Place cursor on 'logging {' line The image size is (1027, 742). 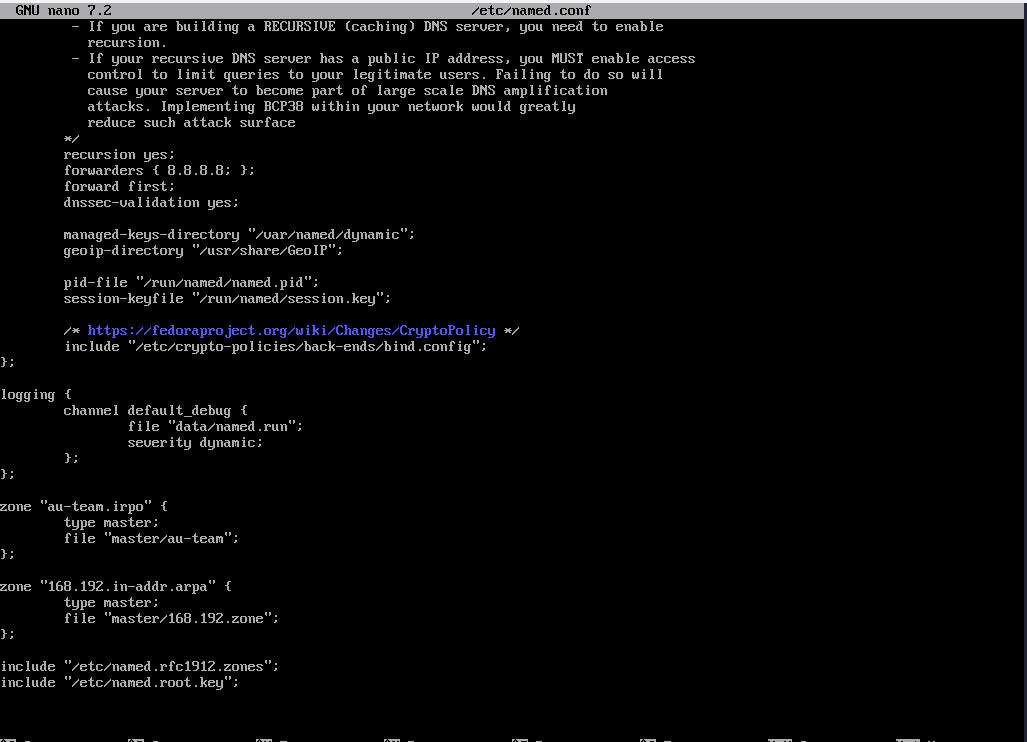tap(36, 394)
